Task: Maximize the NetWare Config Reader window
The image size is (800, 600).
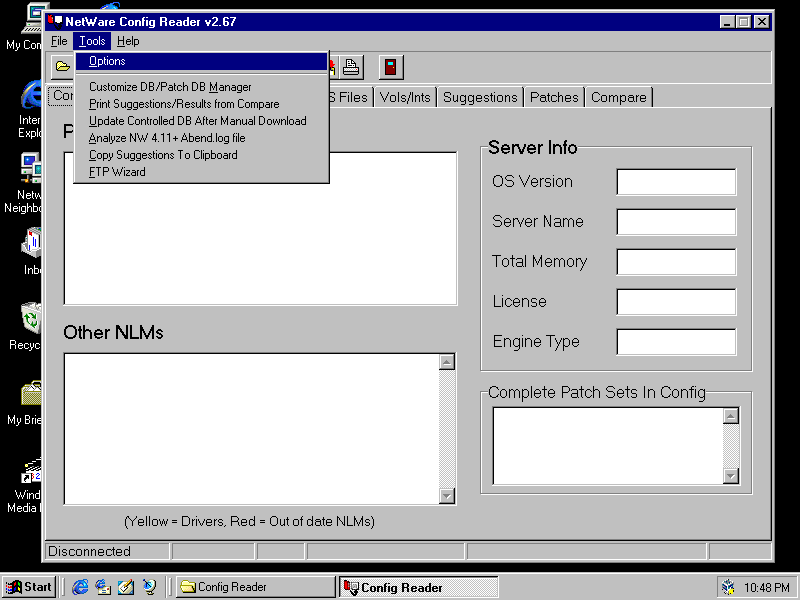Action: (x=743, y=21)
